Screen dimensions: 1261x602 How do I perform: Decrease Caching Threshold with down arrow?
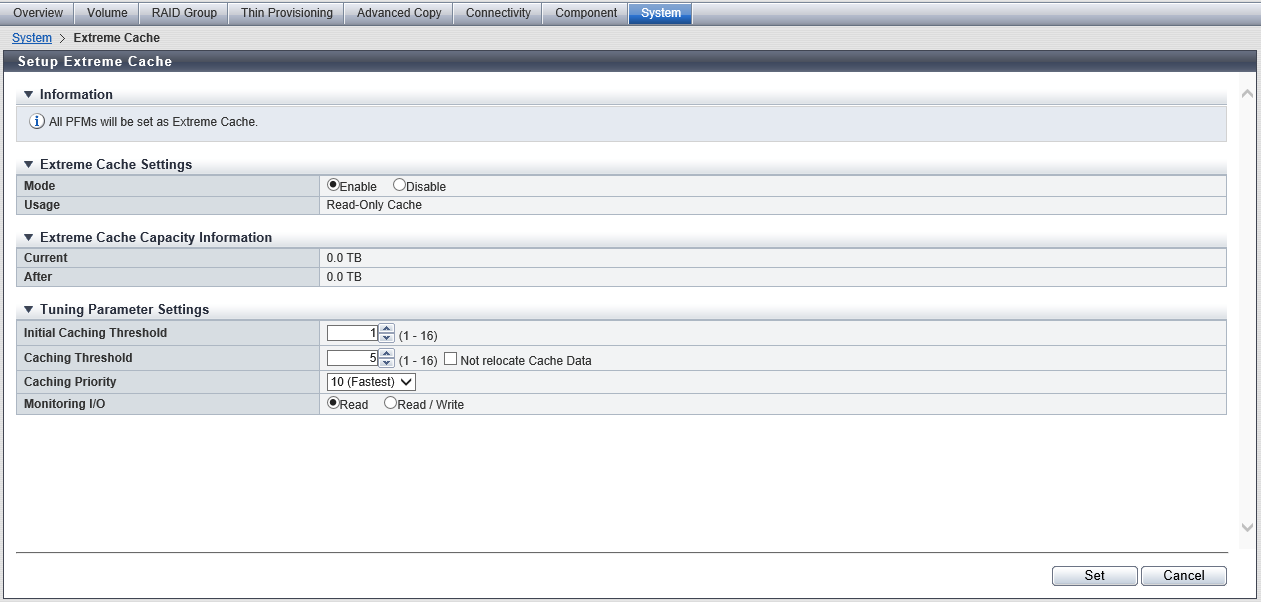(387, 363)
